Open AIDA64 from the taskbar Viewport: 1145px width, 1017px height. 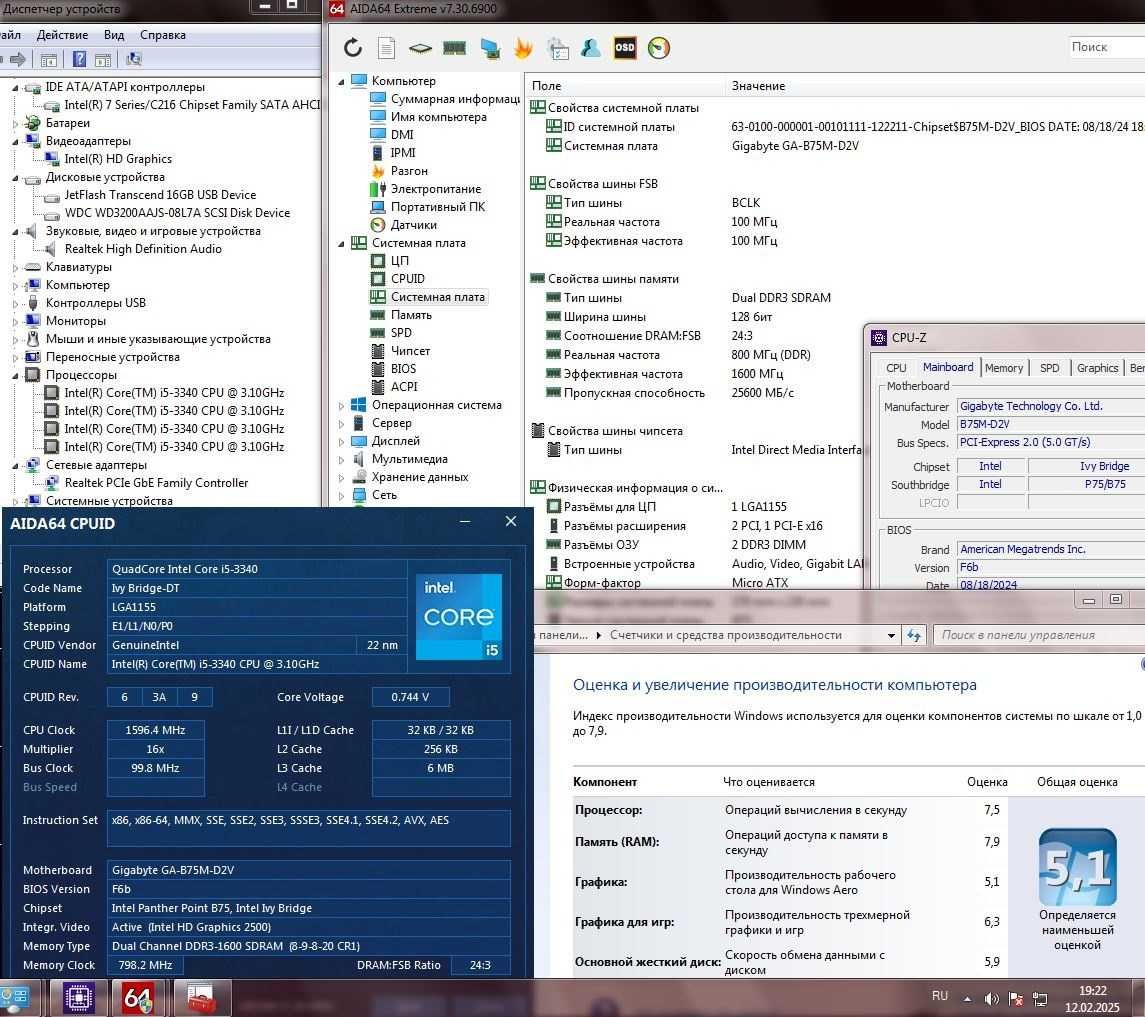138,998
